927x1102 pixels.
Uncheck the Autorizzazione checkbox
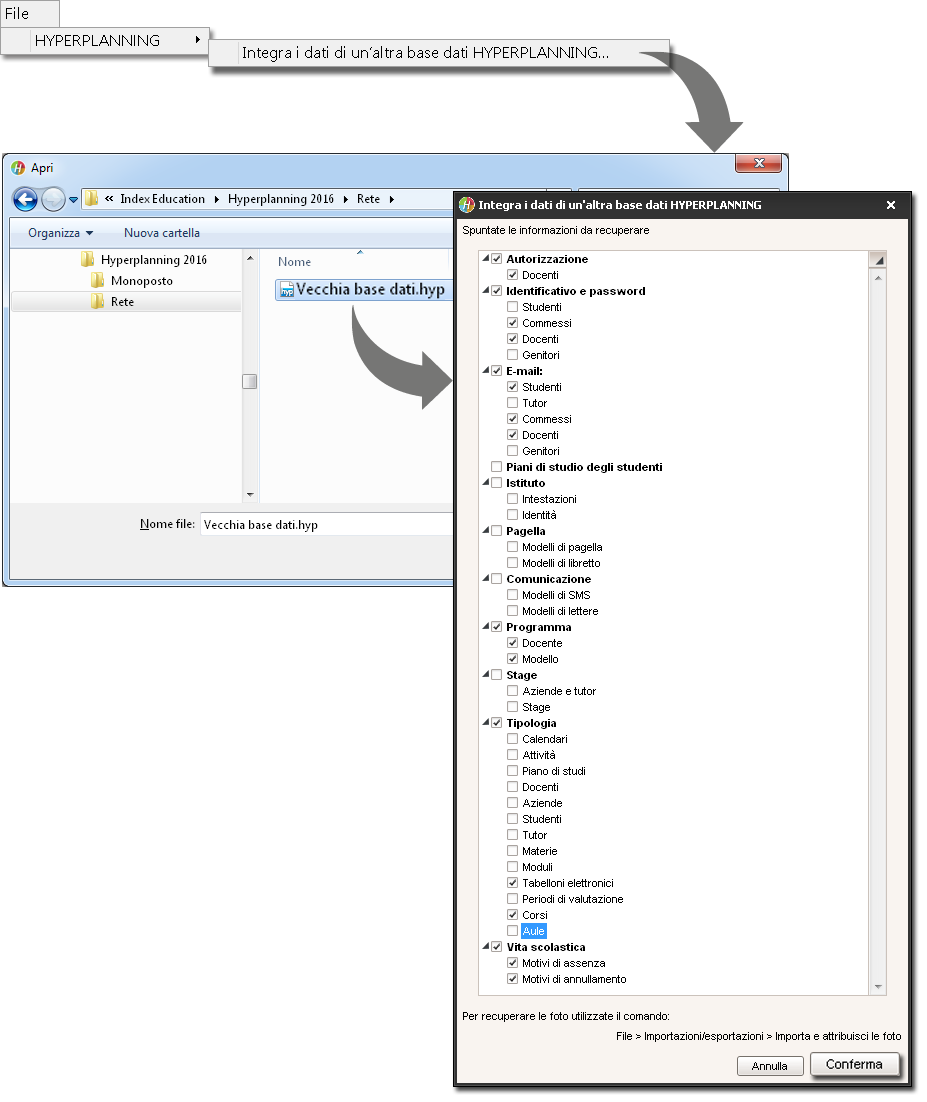[x=497, y=259]
